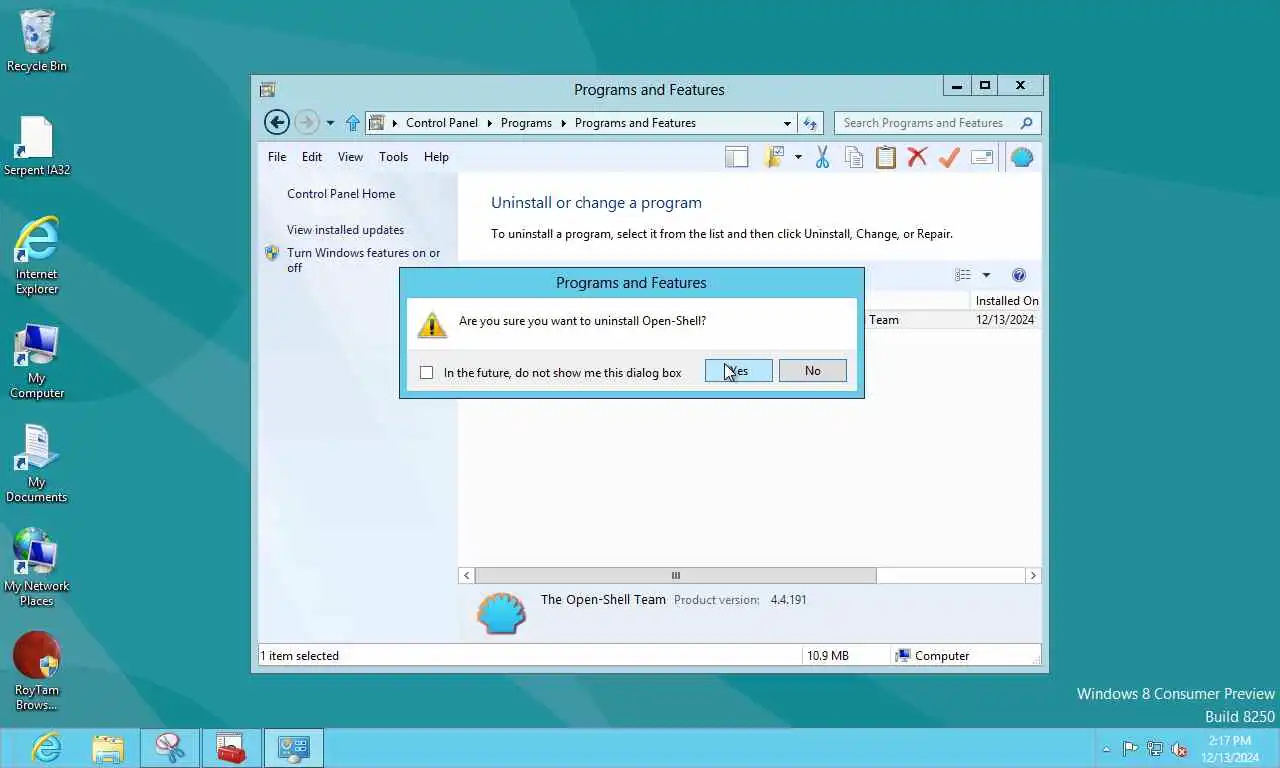This screenshot has width=1280, height=768.
Task: Show hidden tray icons arrow
Action: (x=1106, y=749)
